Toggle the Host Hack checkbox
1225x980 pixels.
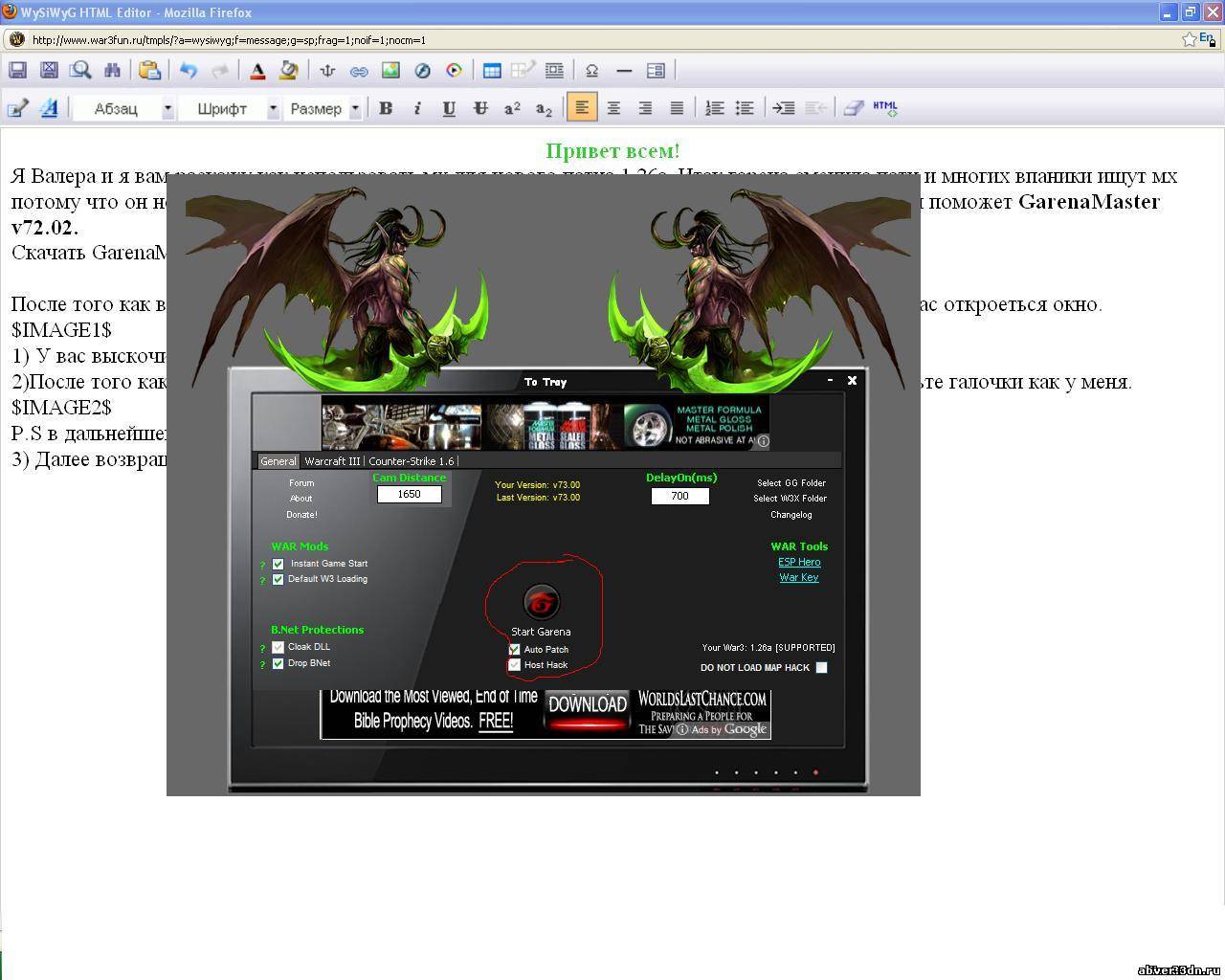515,664
